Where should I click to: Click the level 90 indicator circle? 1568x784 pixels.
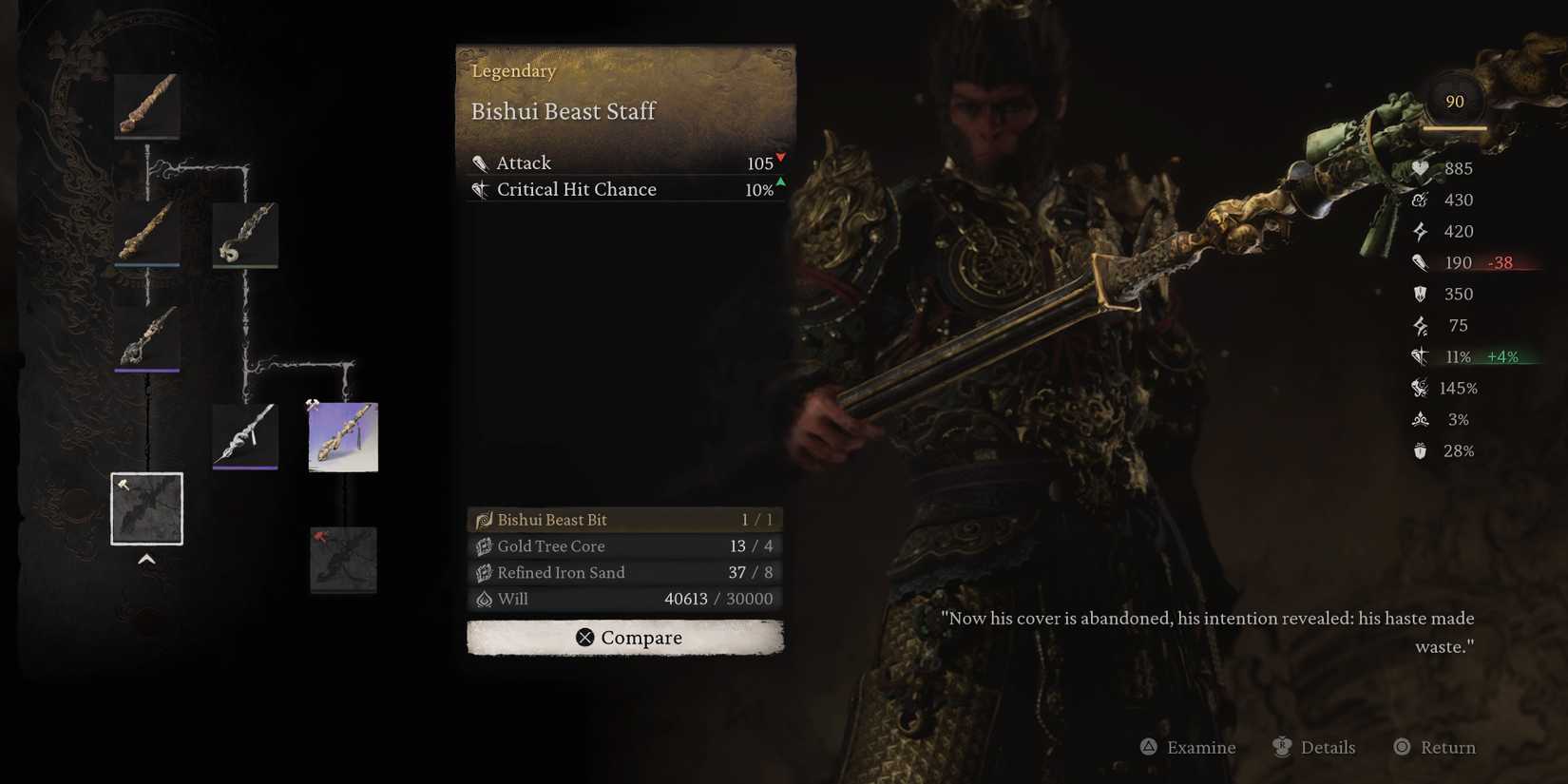[x=1455, y=102]
